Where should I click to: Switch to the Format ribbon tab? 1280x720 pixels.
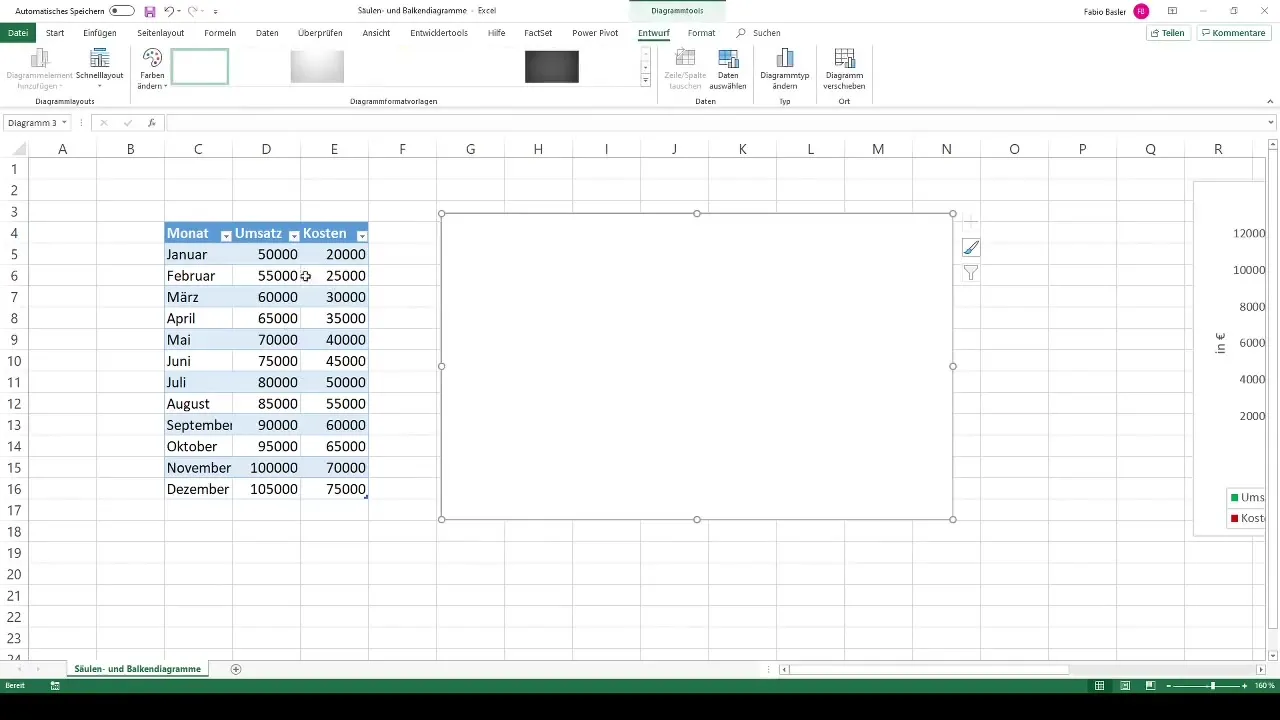701,33
